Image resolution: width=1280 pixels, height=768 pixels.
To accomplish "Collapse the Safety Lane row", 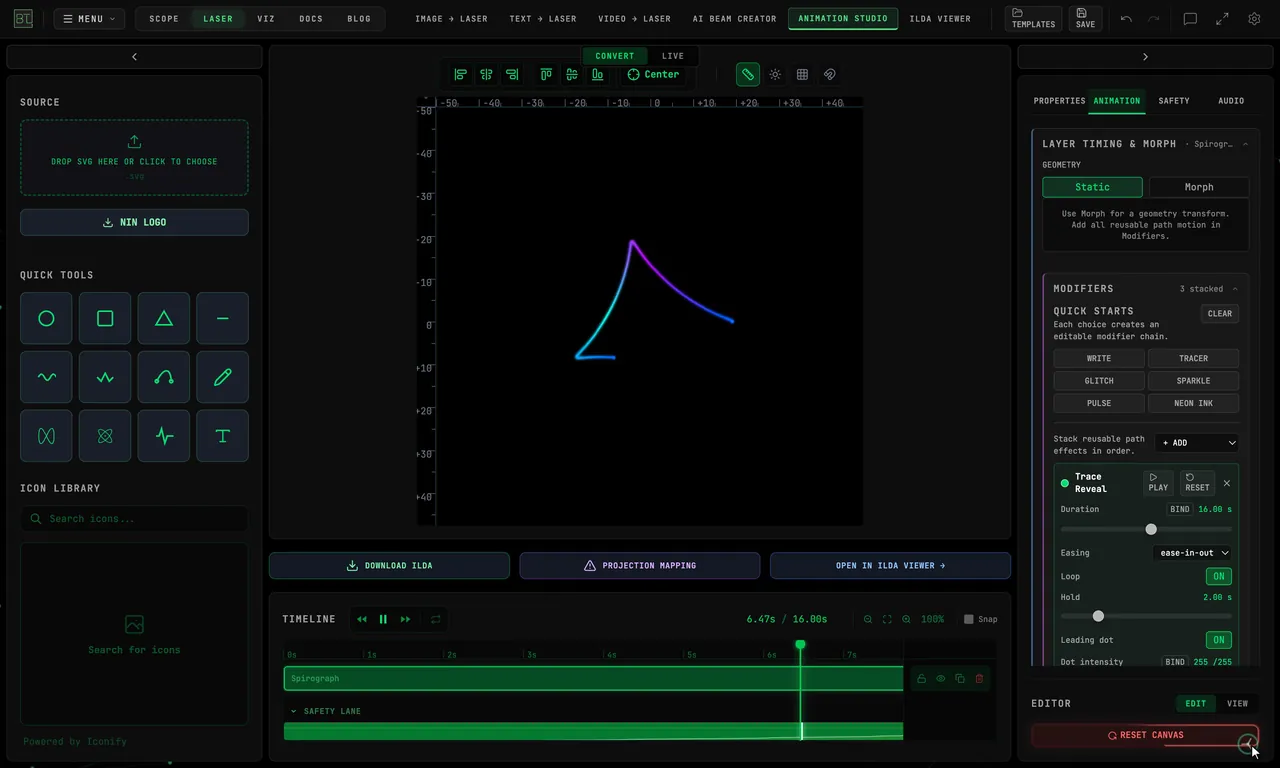I will pos(294,712).
